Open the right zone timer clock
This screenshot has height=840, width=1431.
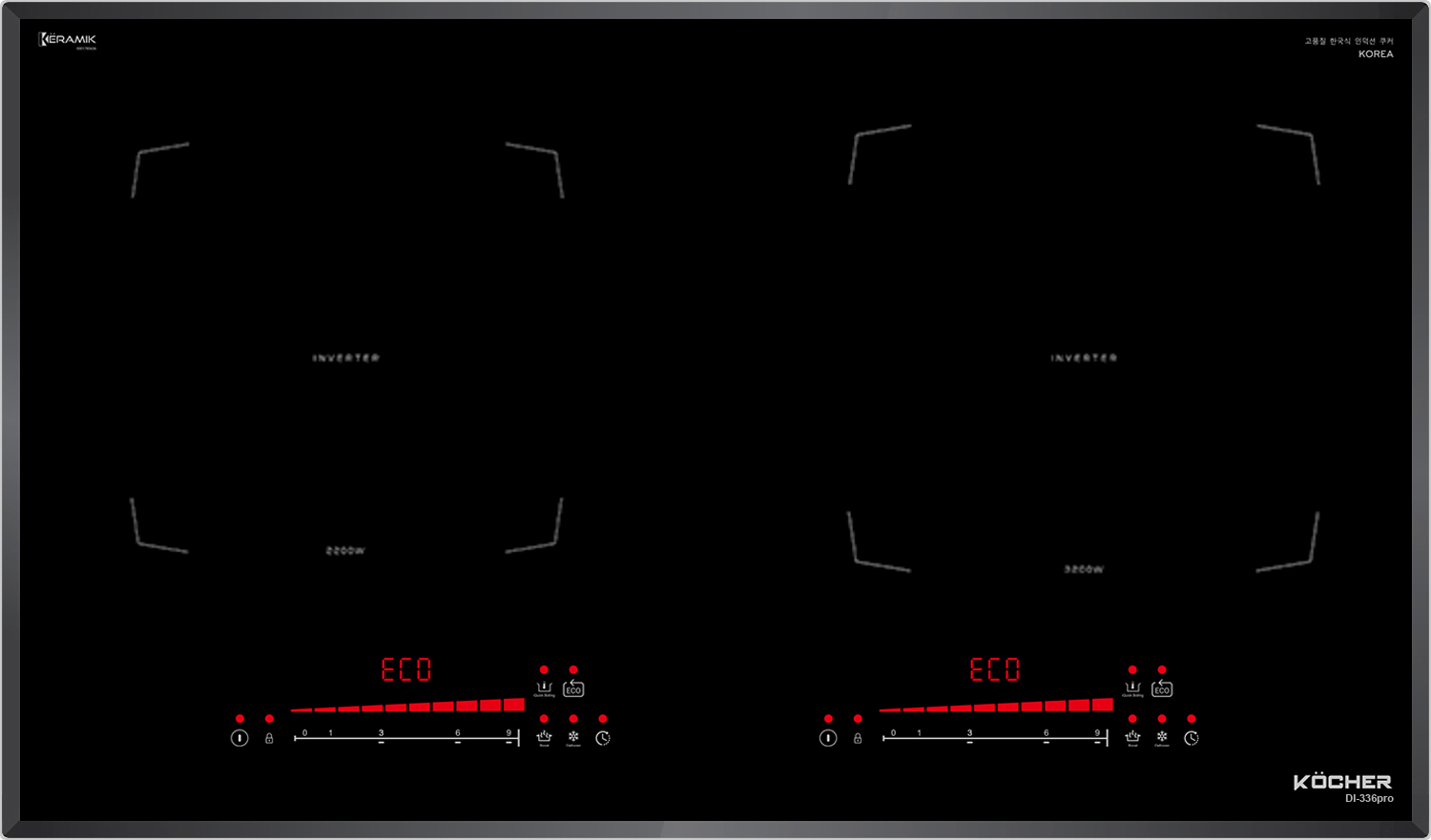pyautogui.click(x=1192, y=738)
